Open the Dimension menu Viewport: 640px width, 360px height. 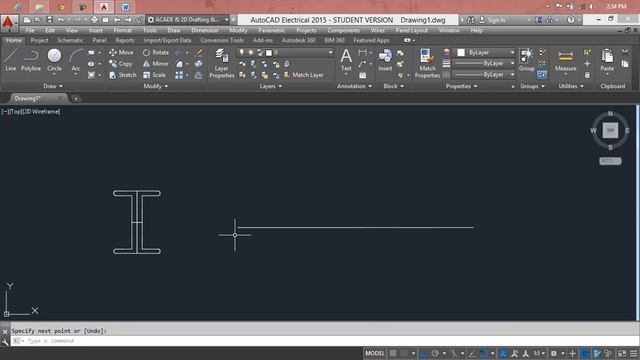point(204,30)
